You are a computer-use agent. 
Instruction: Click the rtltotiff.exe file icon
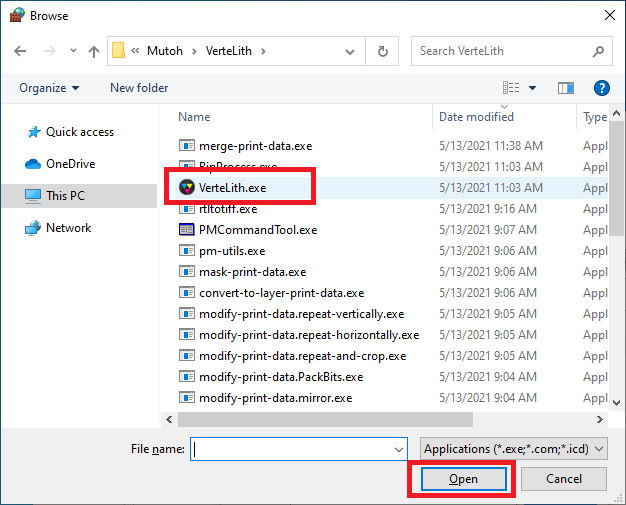pyautogui.click(x=186, y=209)
